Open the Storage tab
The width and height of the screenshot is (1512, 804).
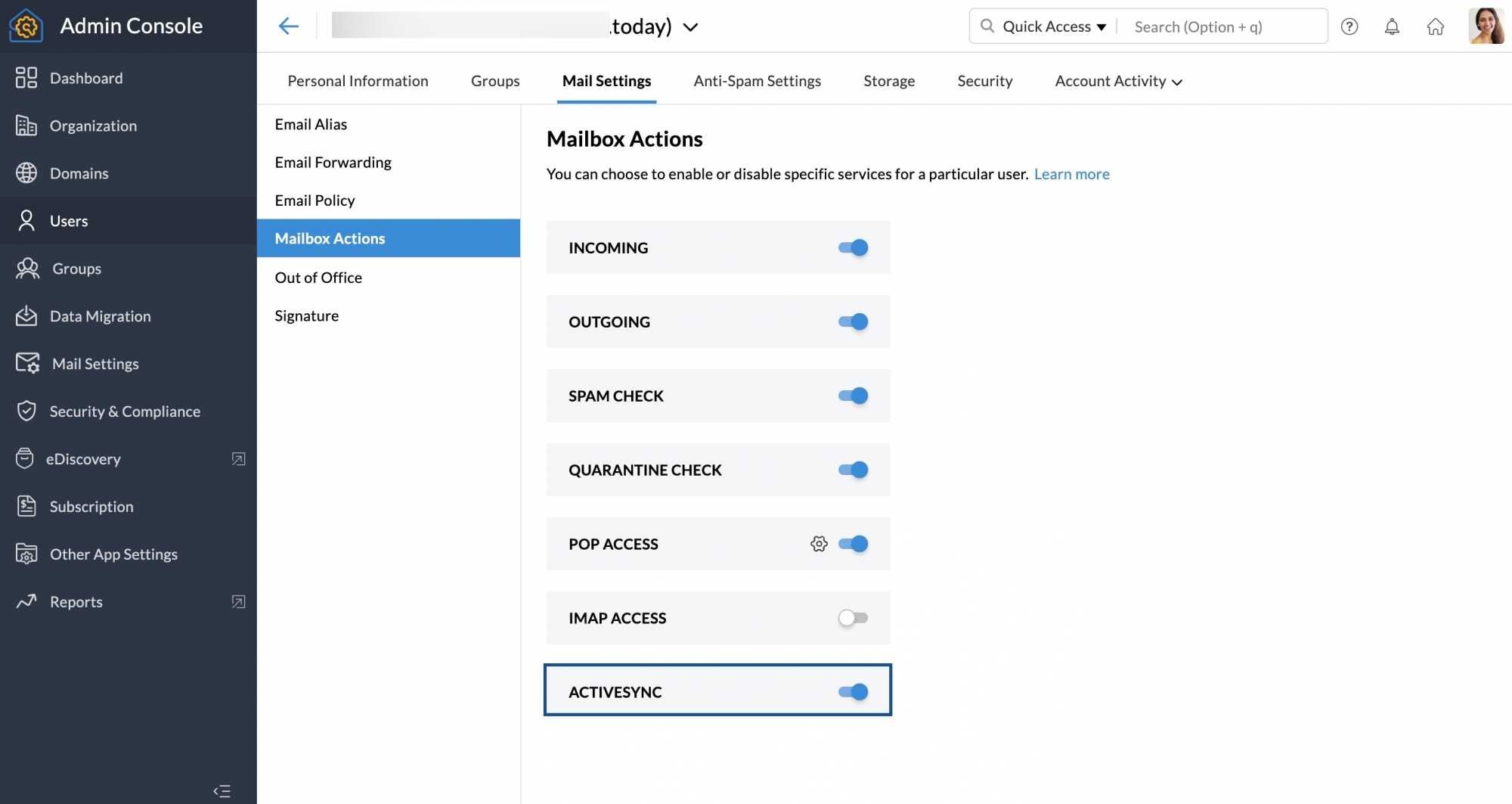coord(889,81)
